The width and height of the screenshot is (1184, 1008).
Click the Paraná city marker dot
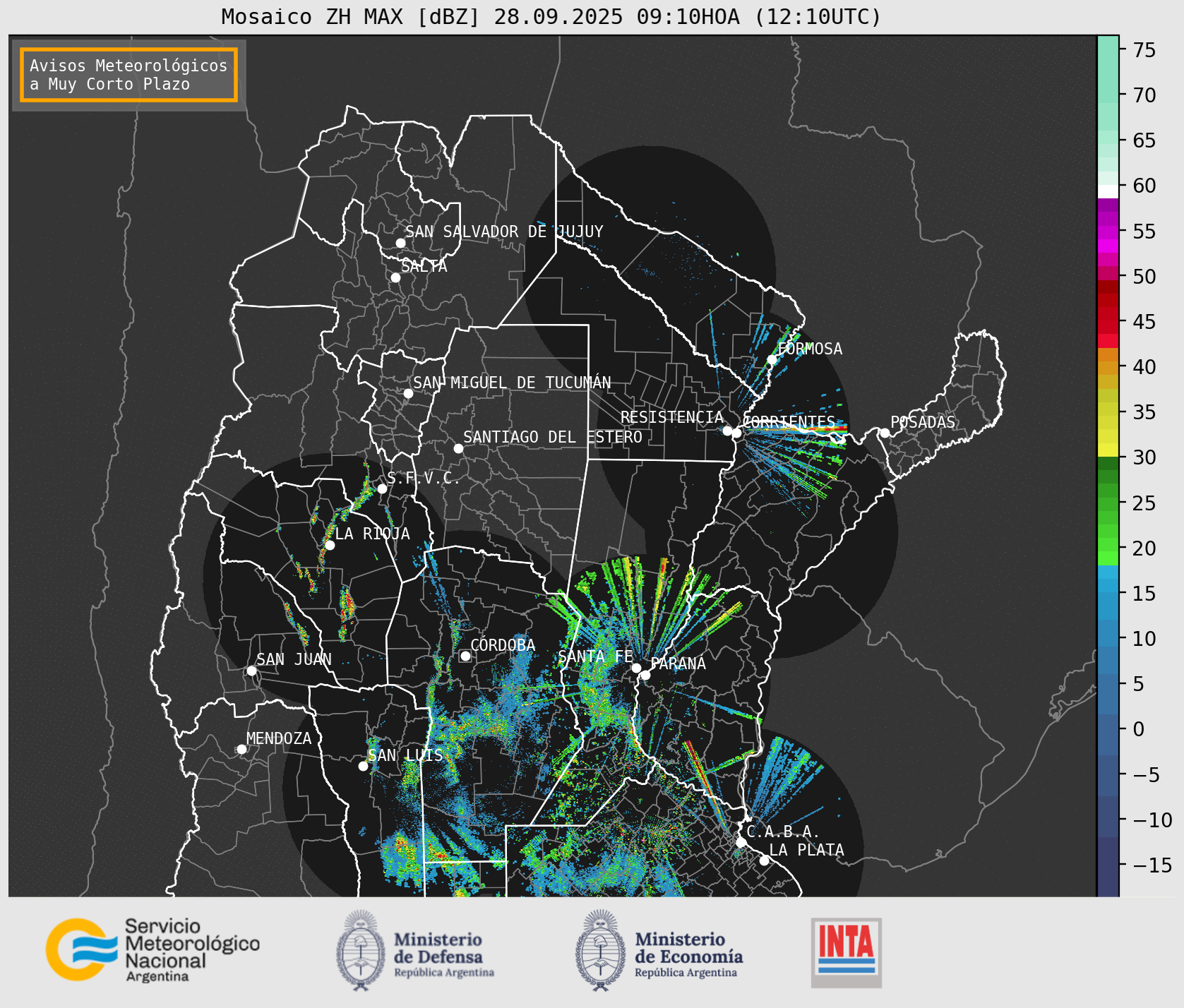pos(645,675)
